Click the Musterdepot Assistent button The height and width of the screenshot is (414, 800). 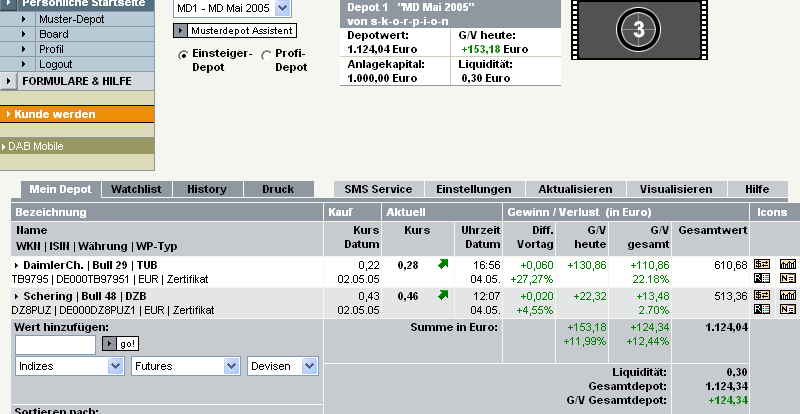(x=235, y=31)
